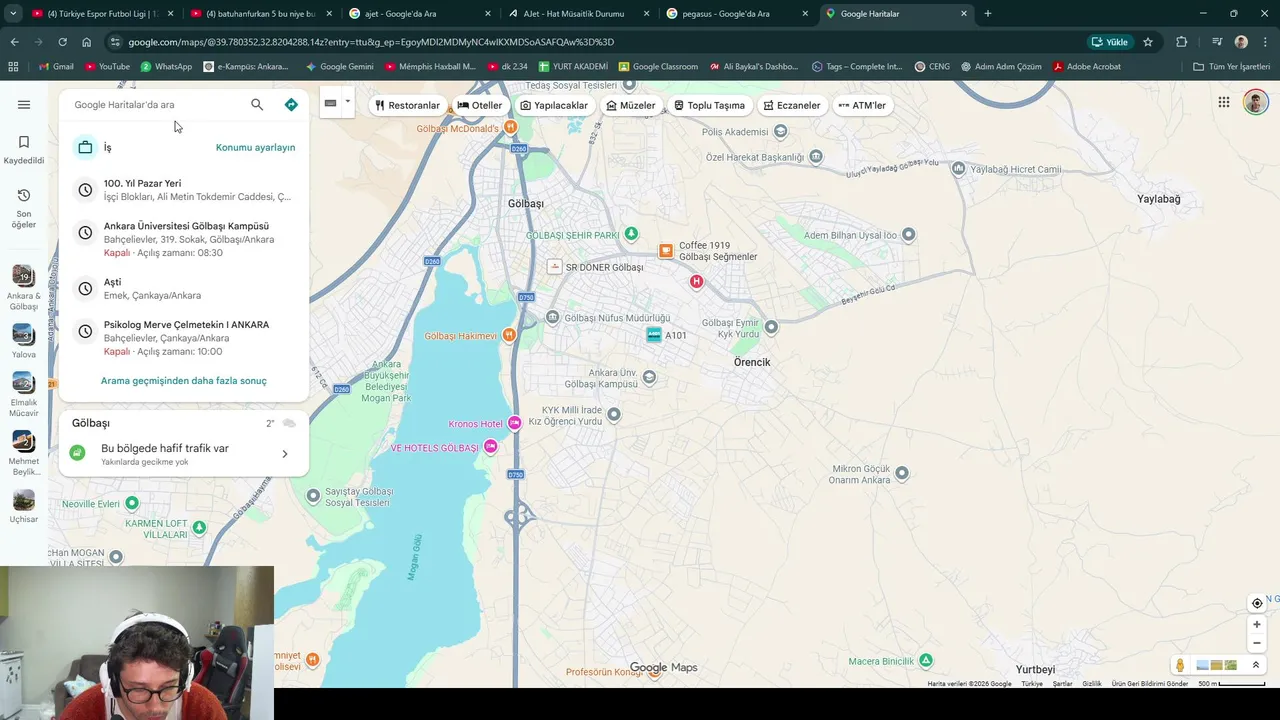
Task: Open the dropdown arrow beside the layout toggle
Action: tap(347, 101)
